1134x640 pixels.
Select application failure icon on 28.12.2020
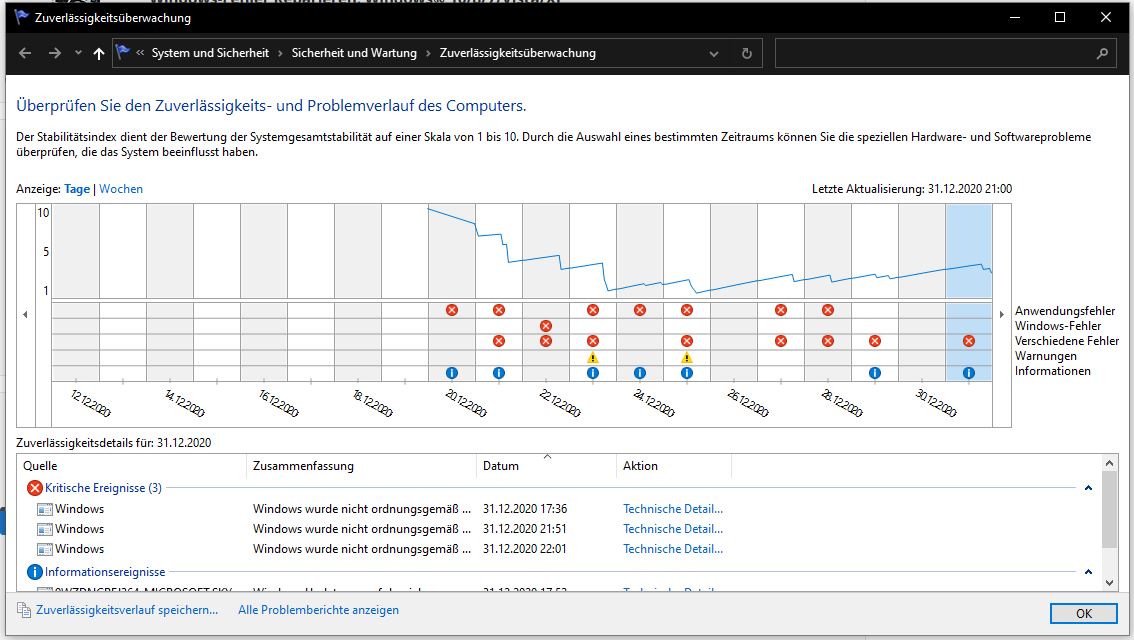pos(828,310)
